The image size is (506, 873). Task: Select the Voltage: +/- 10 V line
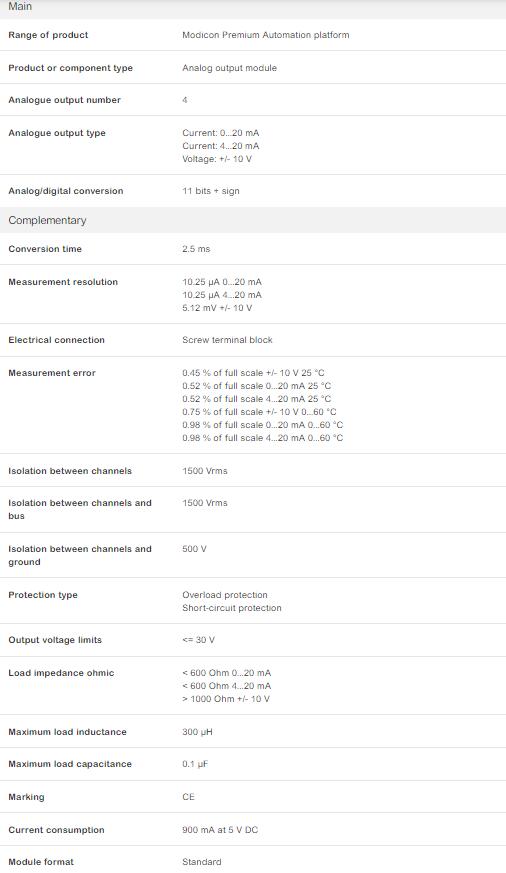pyautogui.click(x=217, y=159)
